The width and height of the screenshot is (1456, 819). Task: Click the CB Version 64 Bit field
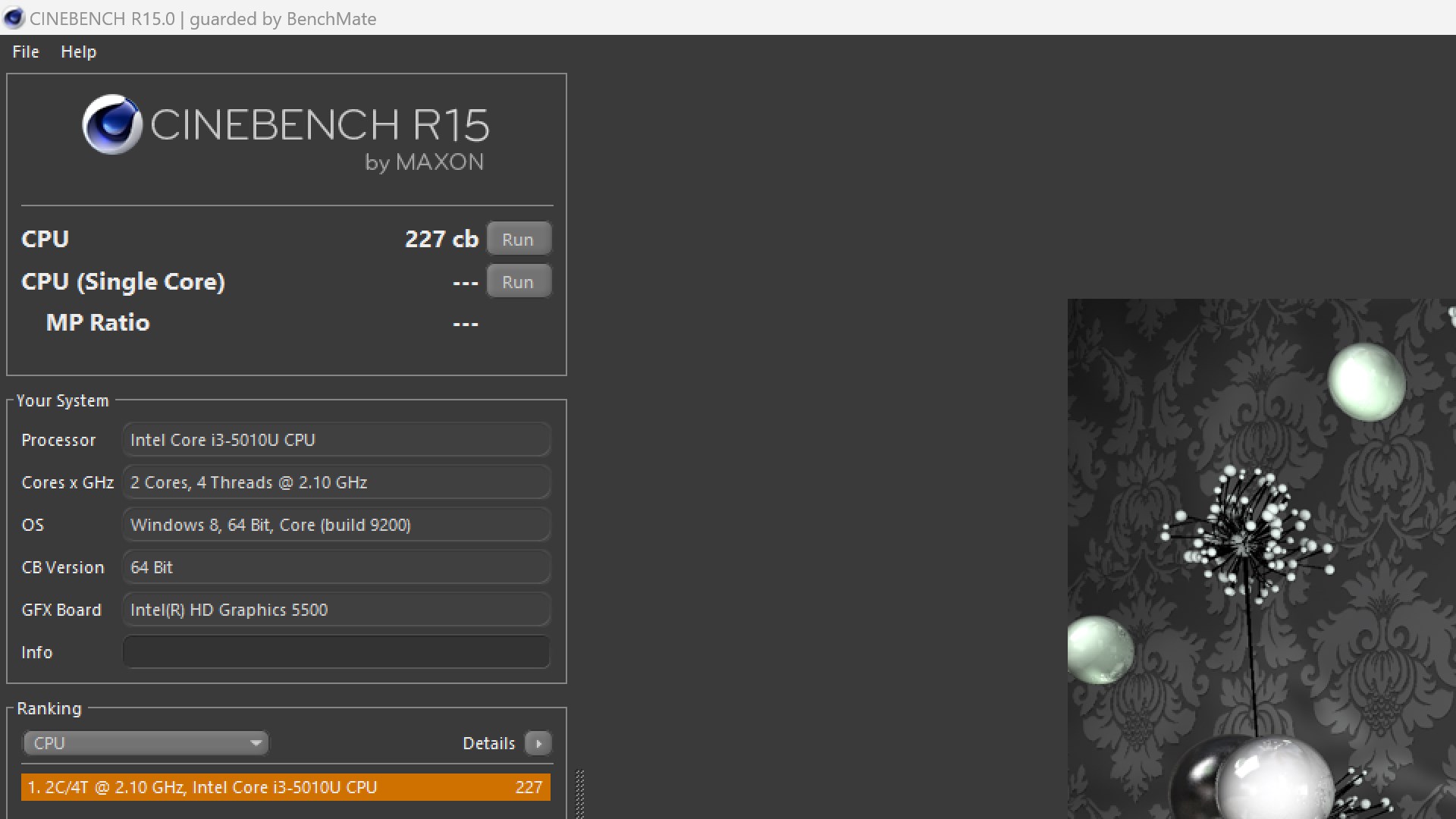(336, 567)
